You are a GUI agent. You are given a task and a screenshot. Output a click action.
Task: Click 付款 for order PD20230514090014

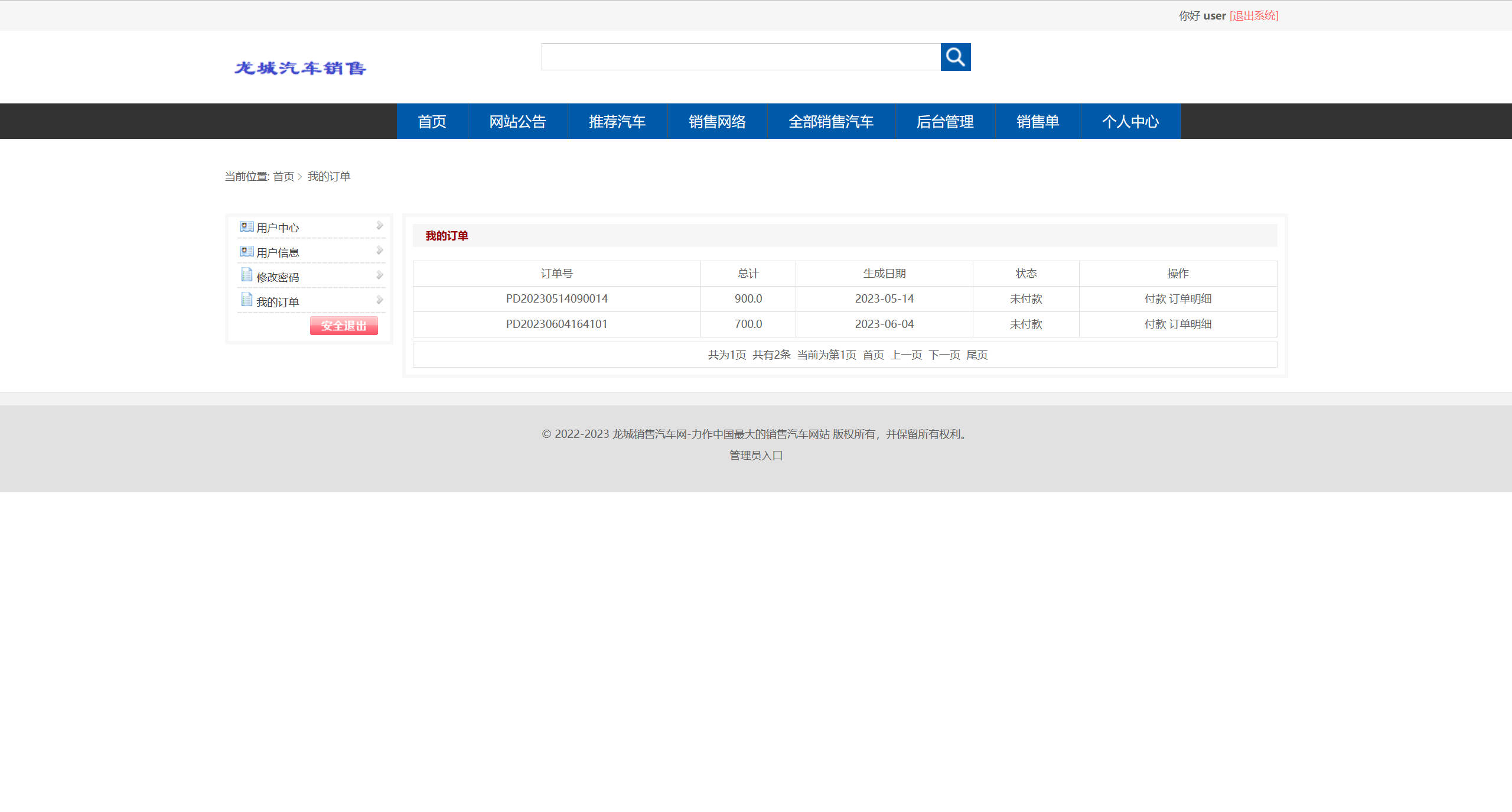[1155, 299]
